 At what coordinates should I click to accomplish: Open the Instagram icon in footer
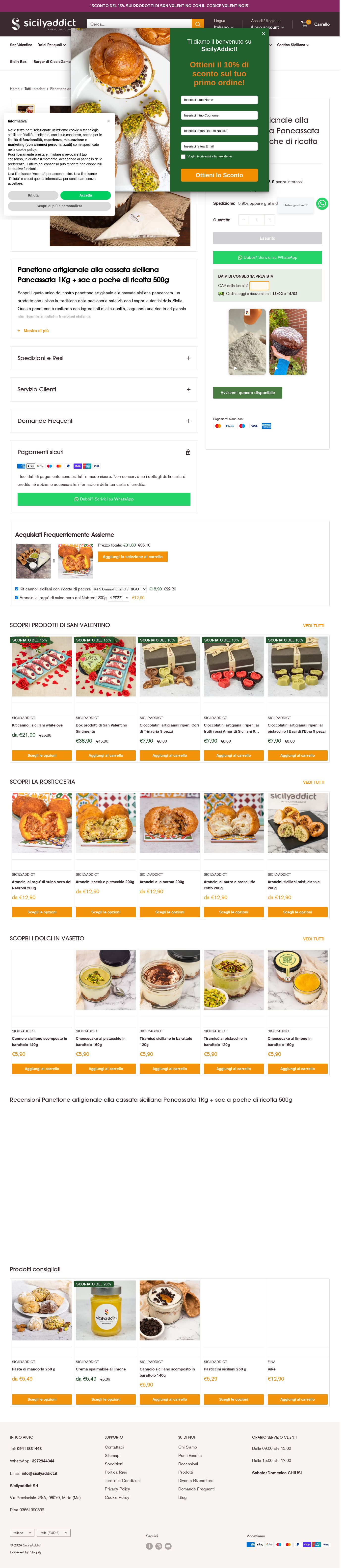click(159, 1546)
